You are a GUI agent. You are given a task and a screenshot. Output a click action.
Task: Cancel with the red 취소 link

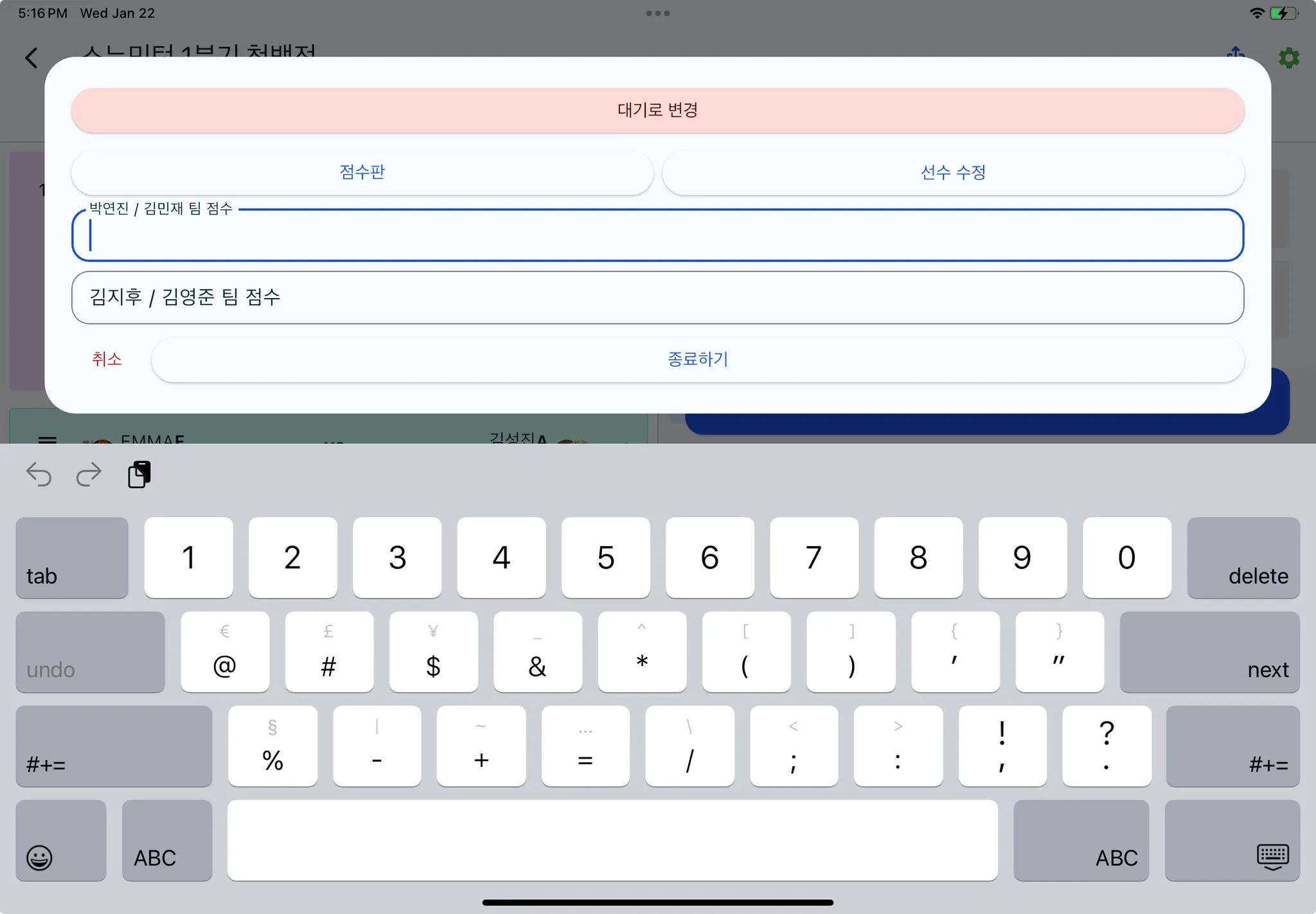(107, 359)
